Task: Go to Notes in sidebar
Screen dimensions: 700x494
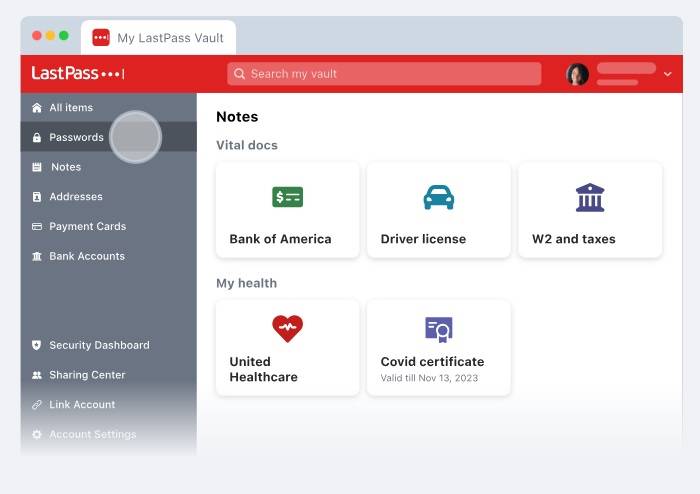Action: click(x=109, y=167)
